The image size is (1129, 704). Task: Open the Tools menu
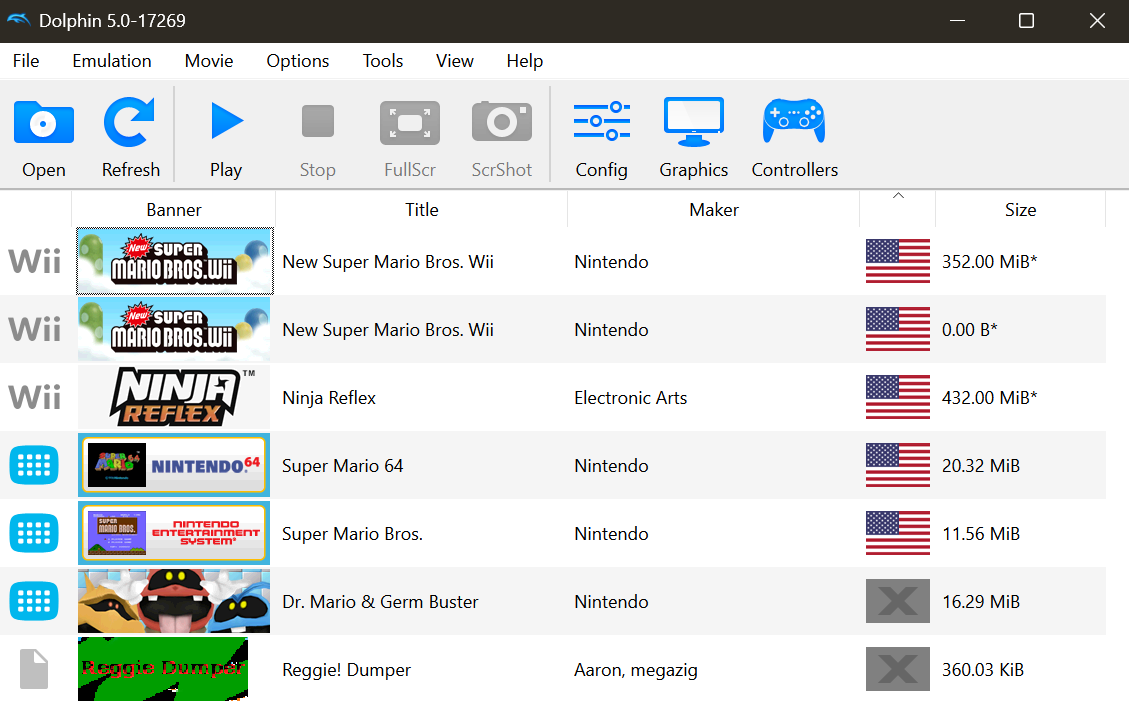pos(383,61)
